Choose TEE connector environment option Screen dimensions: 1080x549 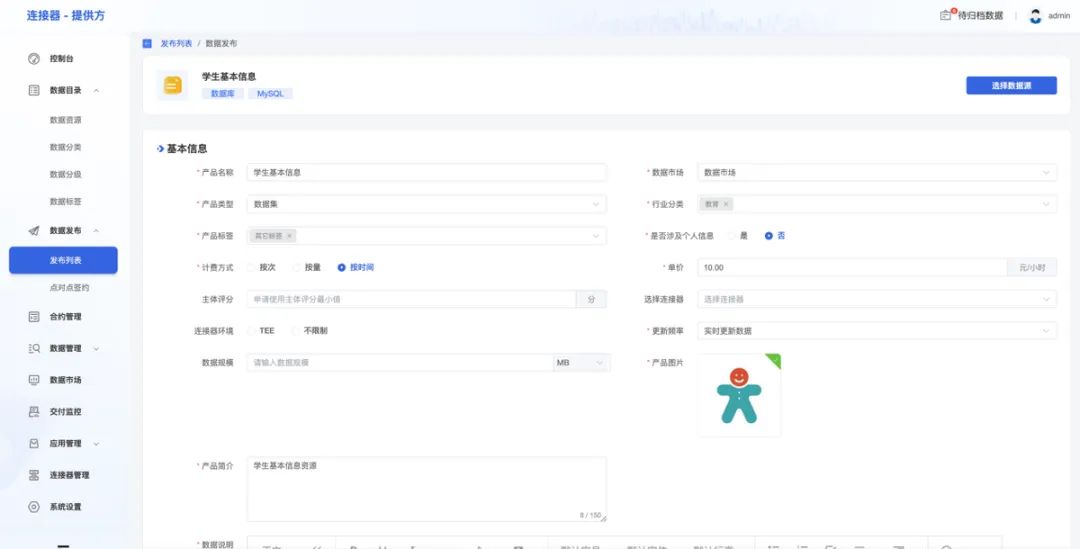click(x=252, y=330)
